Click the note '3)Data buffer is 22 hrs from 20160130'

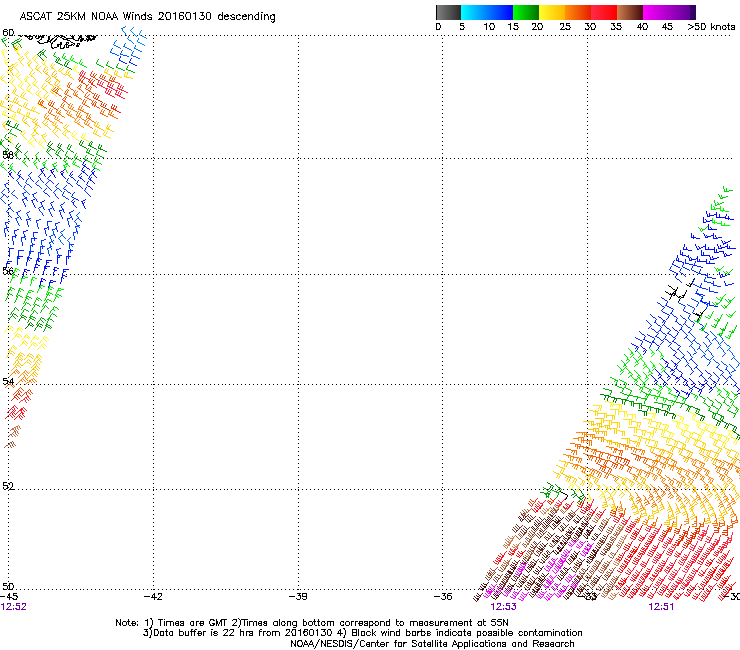(x=238, y=633)
